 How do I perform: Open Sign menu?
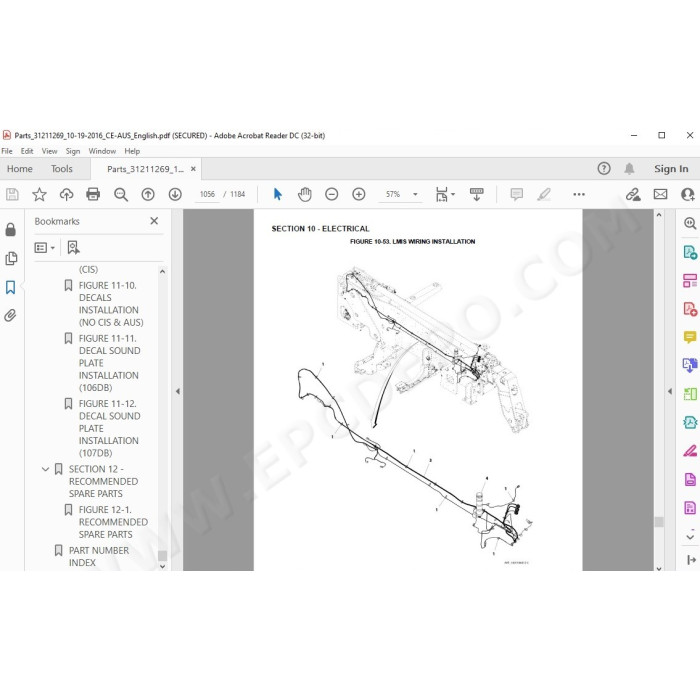tap(73, 151)
